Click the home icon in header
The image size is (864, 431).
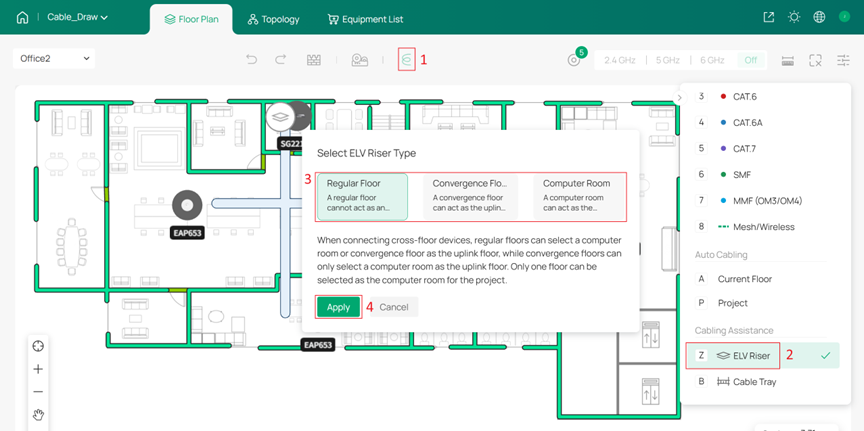22,17
